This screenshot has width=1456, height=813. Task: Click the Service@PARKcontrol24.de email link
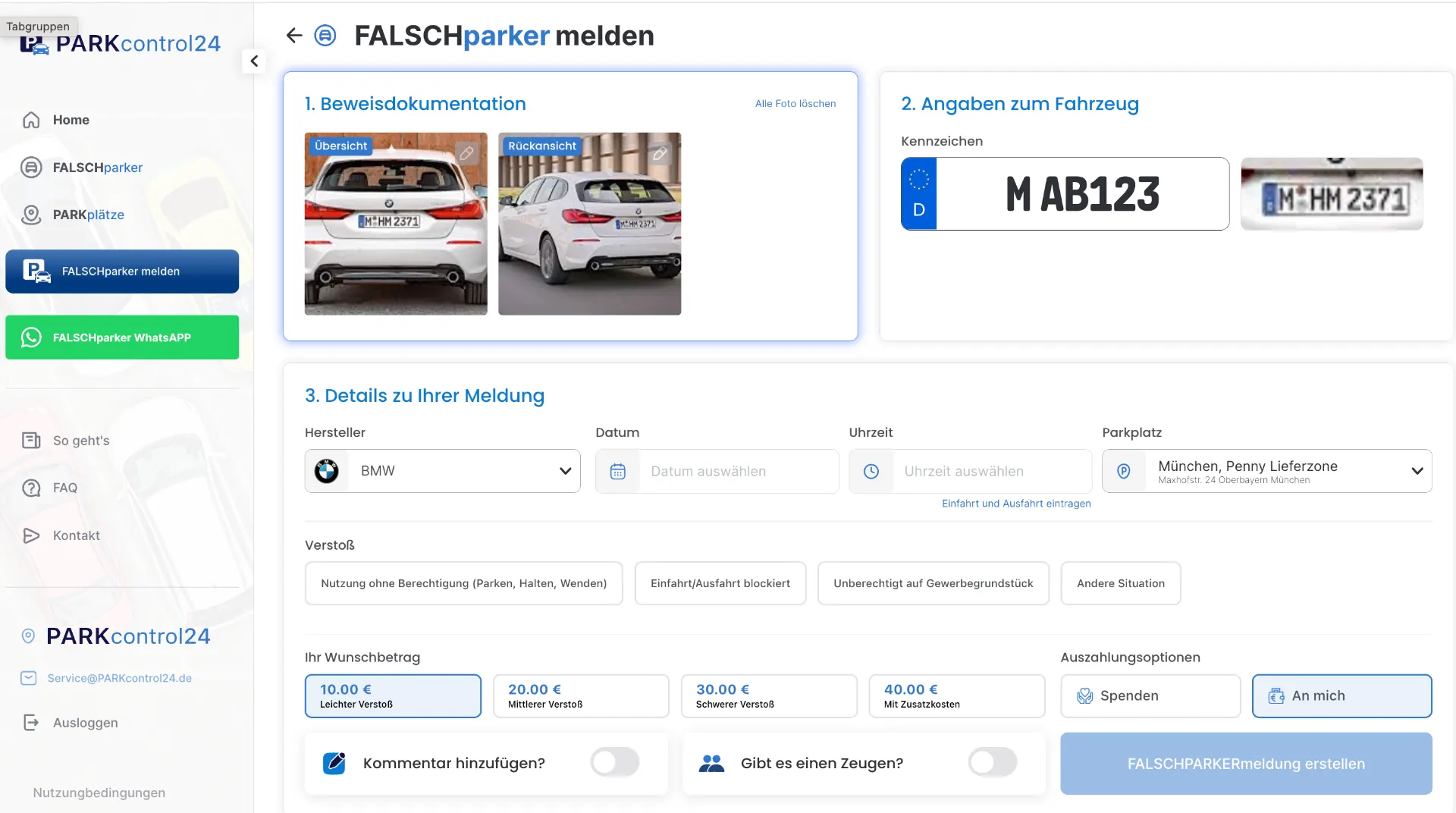119,678
